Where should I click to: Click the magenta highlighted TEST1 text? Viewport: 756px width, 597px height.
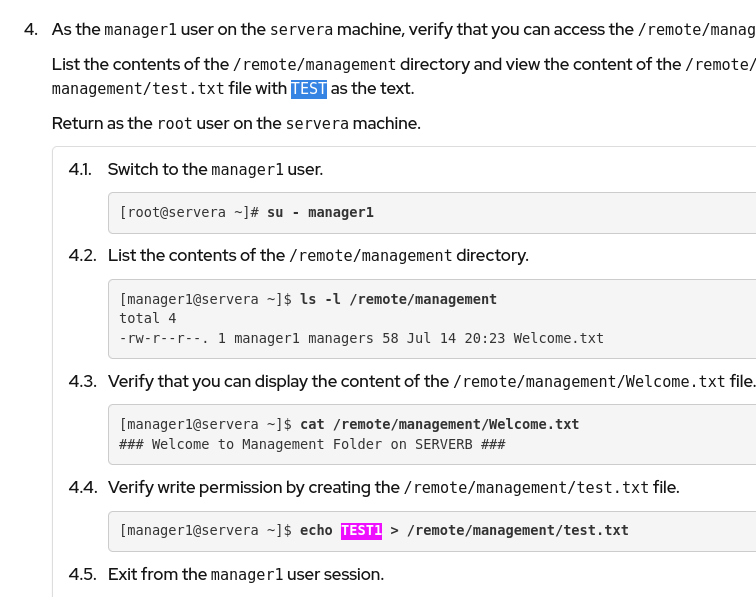pos(361,530)
